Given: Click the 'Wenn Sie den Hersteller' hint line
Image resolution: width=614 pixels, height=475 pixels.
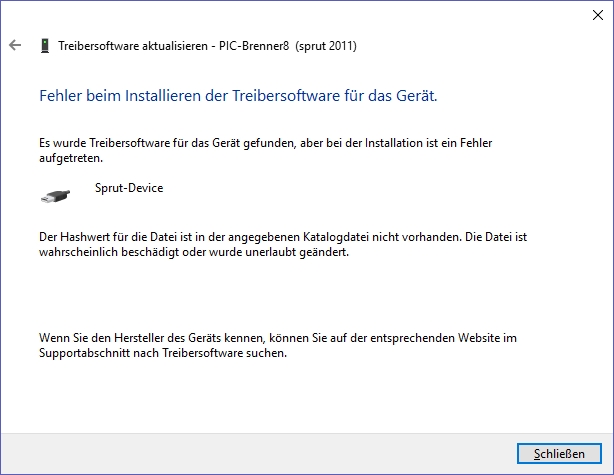Looking at the screenshot, I should click(x=278, y=338).
